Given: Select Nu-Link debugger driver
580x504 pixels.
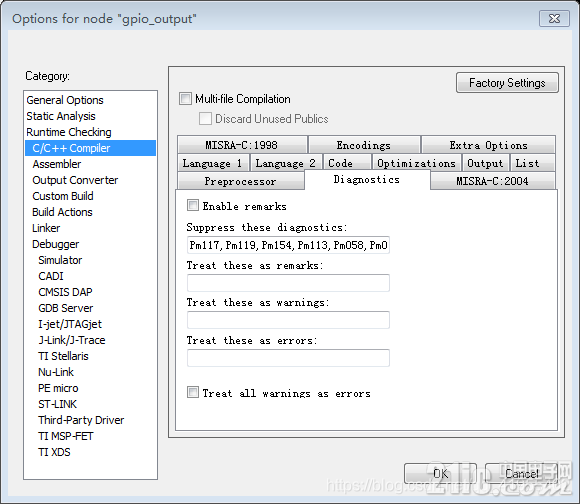Looking at the screenshot, I should pos(56,372).
